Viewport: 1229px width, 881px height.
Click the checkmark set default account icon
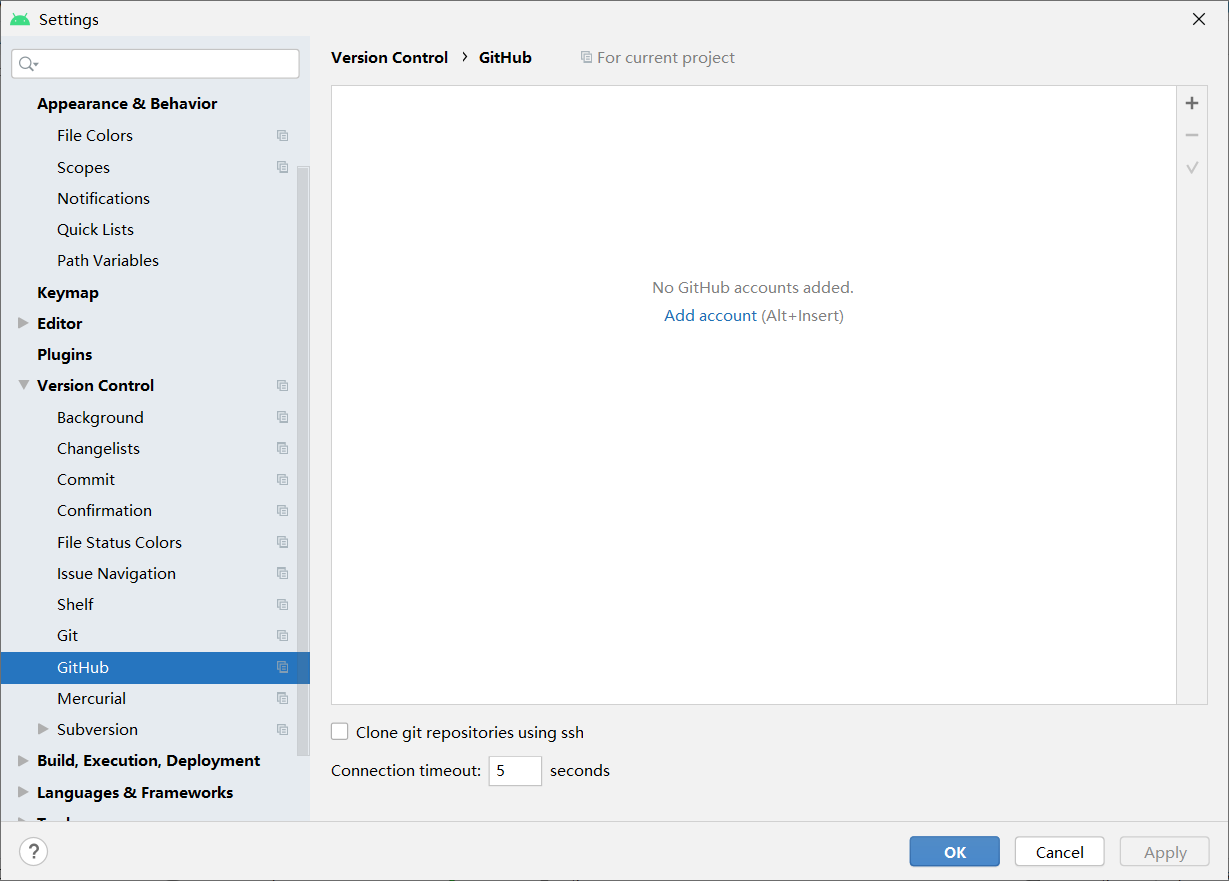(1192, 167)
